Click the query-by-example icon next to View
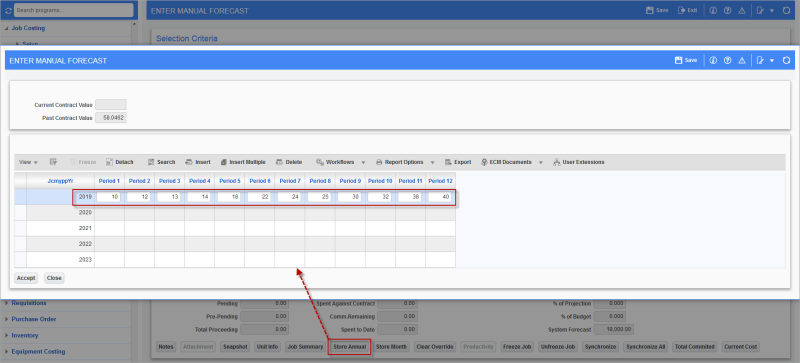 [x=53, y=162]
